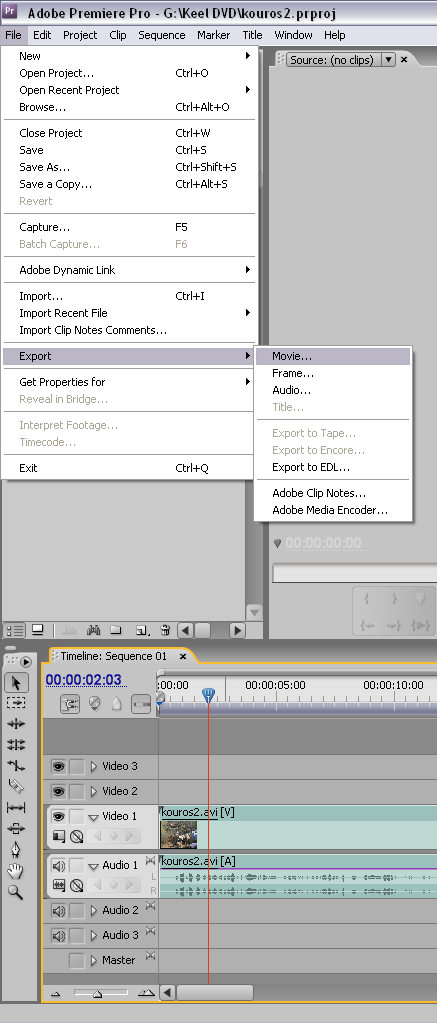Select the Rate Stretch tool
This screenshot has height=1023, width=437.
click(x=16, y=765)
